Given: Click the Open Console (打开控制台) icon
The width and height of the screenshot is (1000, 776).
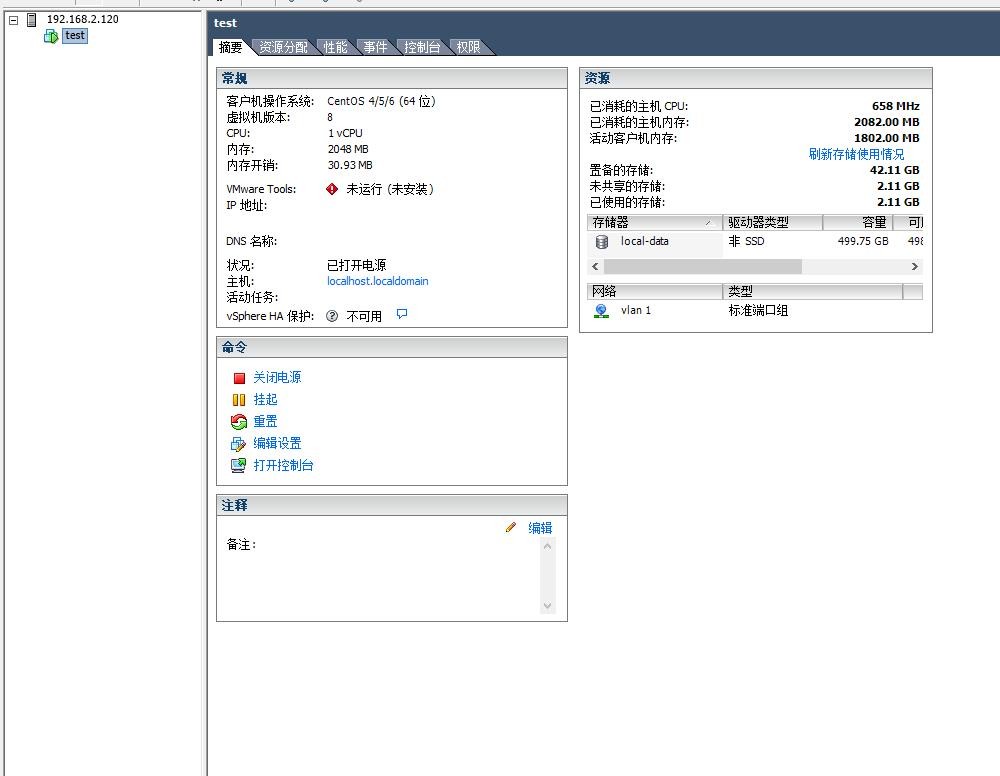Looking at the screenshot, I should click(239, 466).
